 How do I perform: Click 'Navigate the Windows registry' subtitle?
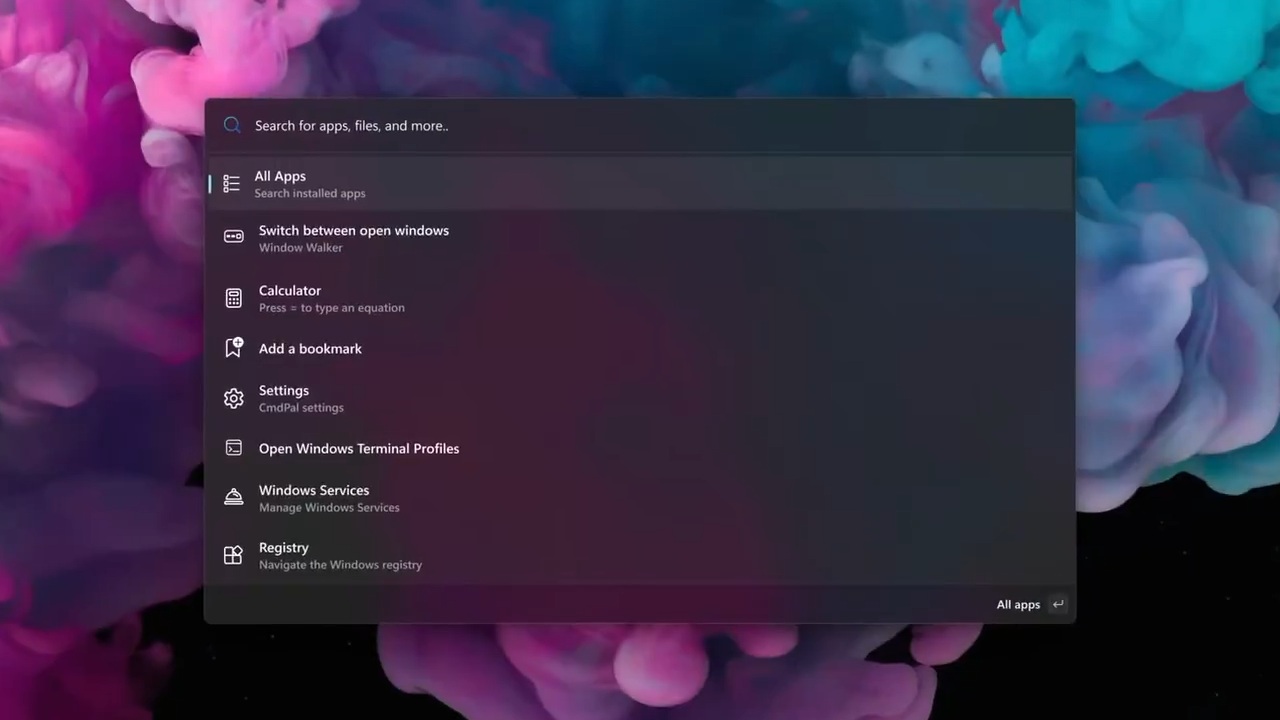click(x=340, y=564)
